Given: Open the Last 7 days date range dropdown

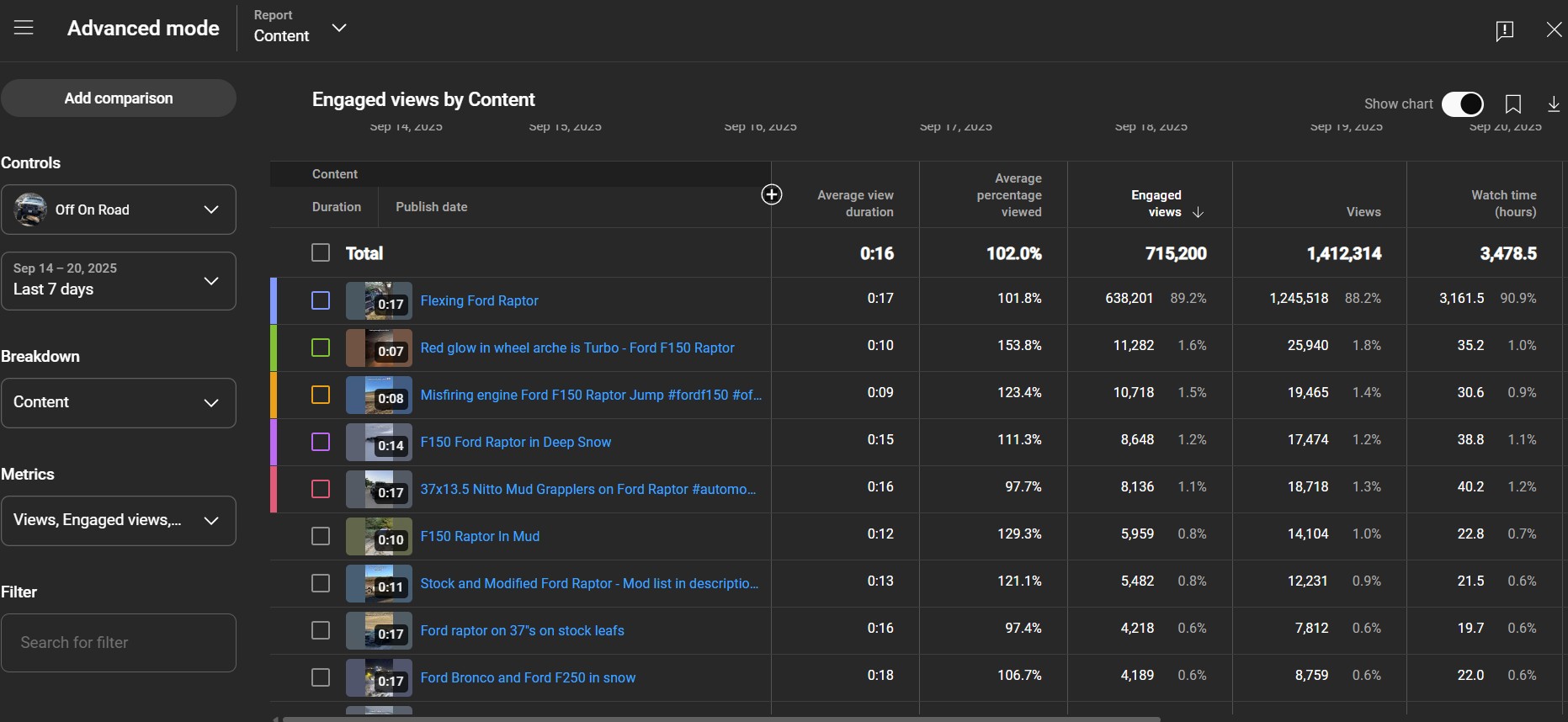Looking at the screenshot, I should pyautogui.click(x=119, y=280).
